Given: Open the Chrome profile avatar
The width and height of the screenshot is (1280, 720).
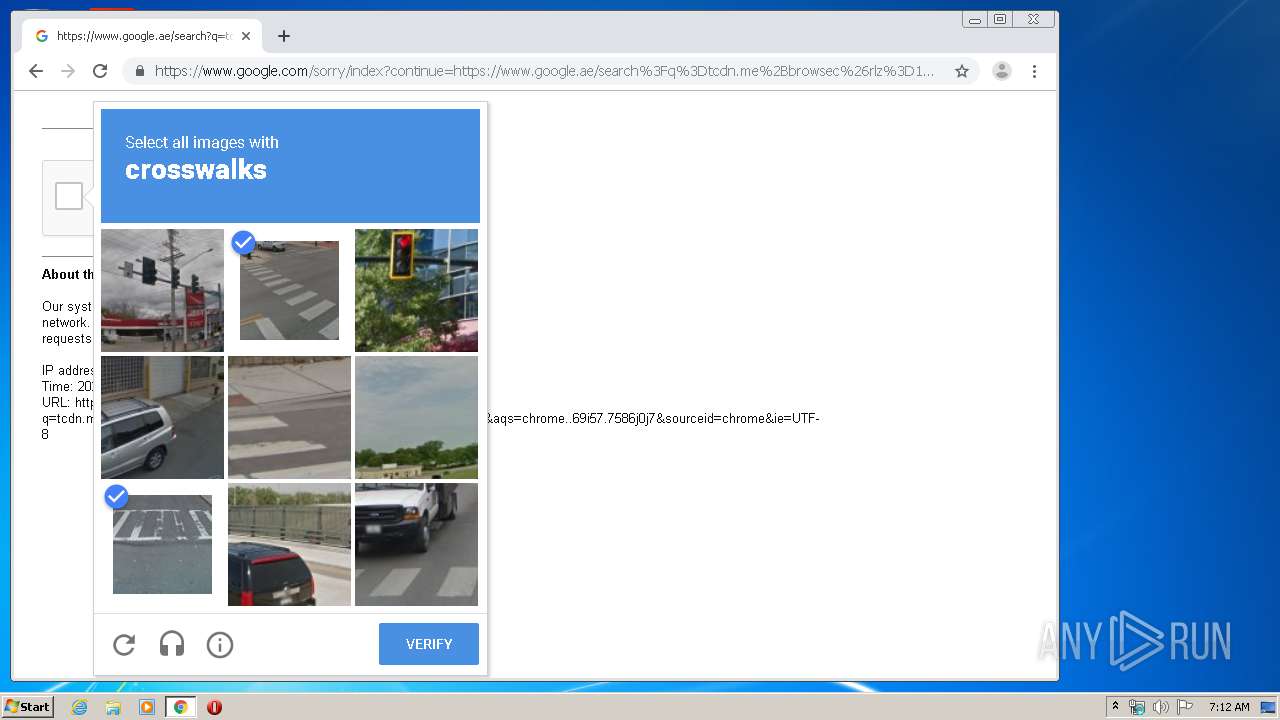Looking at the screenshot, I should click(x=1001, y=71).
